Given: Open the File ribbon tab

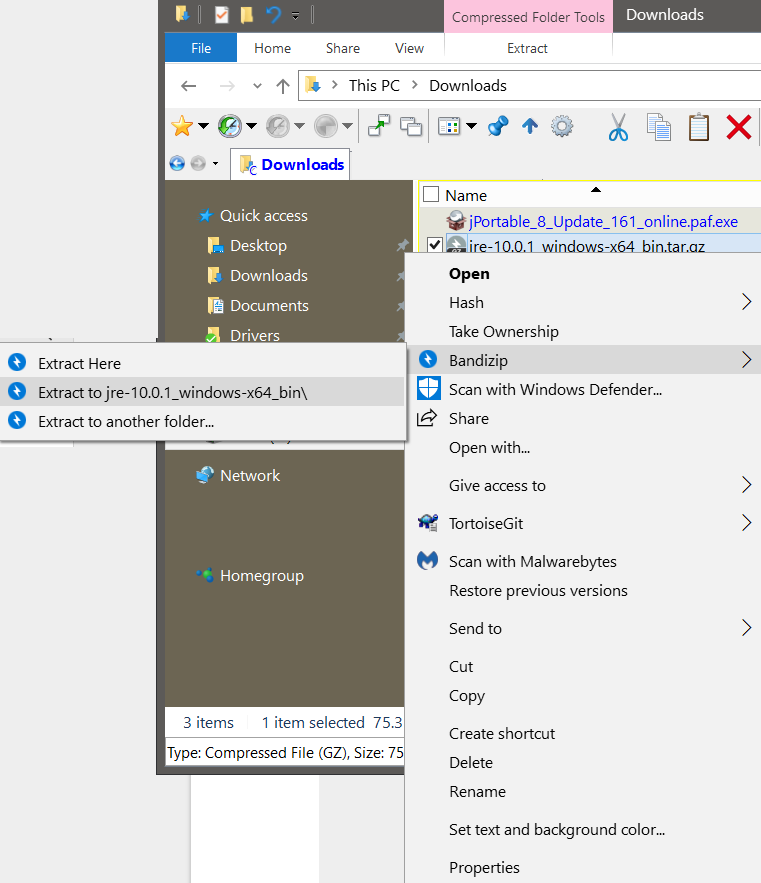Looking at the screenshot, I should point(201,48).
